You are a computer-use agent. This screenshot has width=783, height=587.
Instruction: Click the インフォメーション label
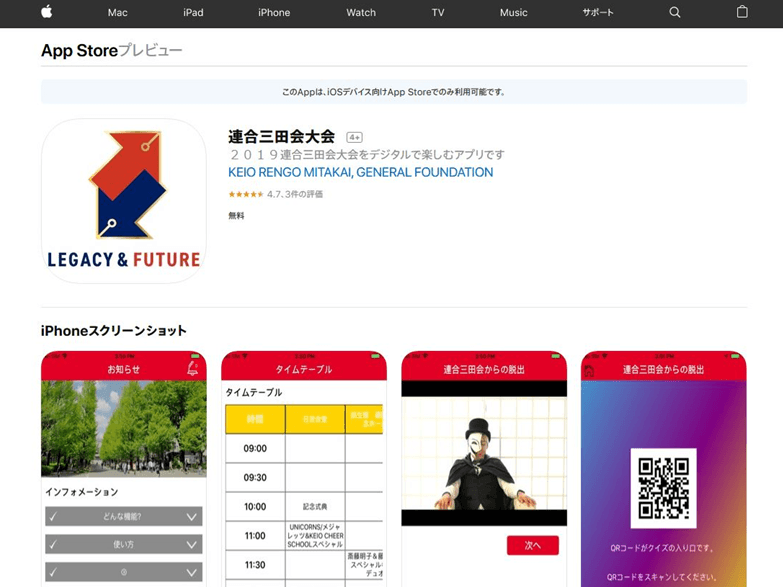click(x=82, y=492)
